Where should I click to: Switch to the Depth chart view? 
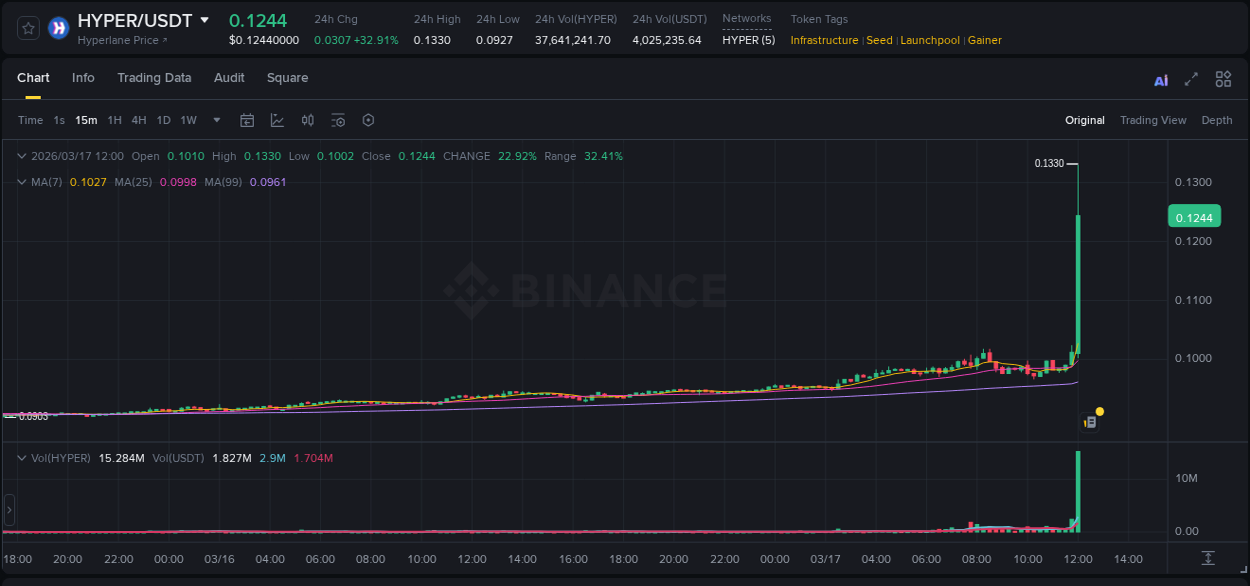coord(1217,120)
